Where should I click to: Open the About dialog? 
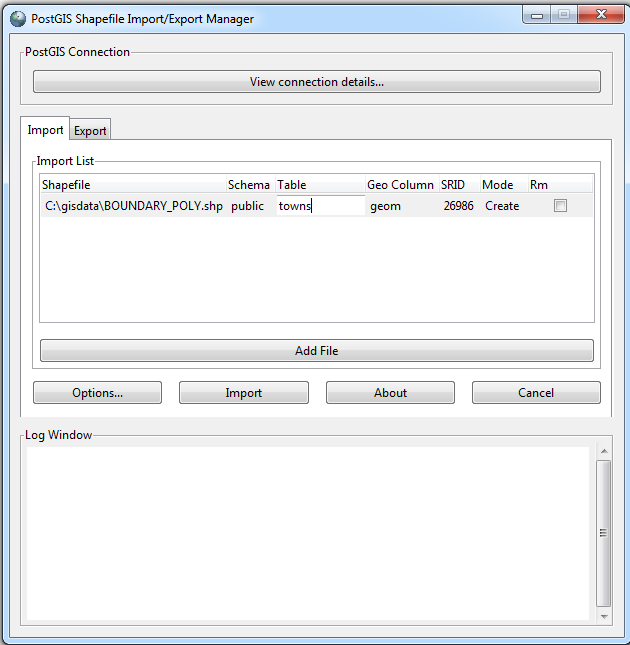[390, 392]
